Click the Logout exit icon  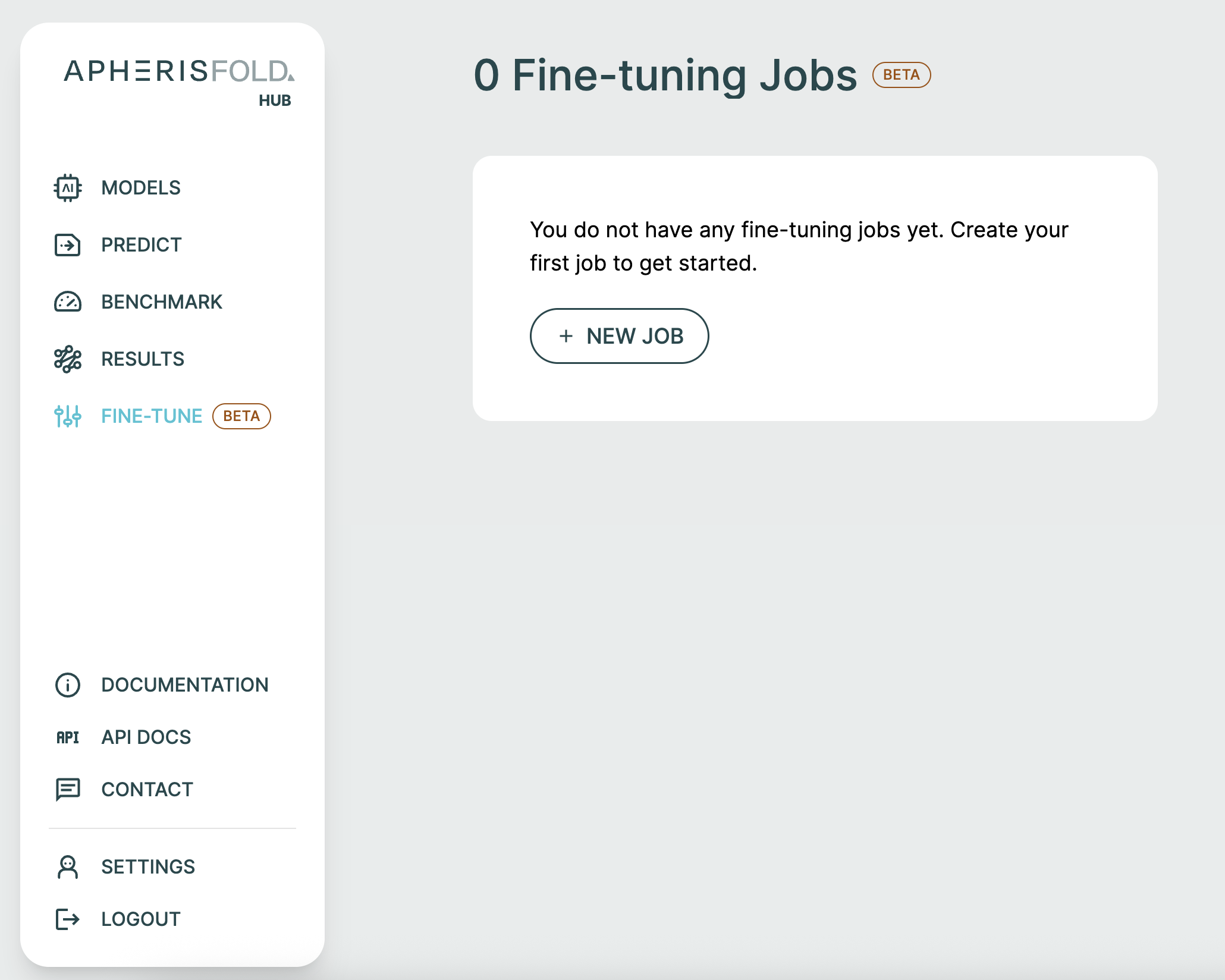(68, 919)
